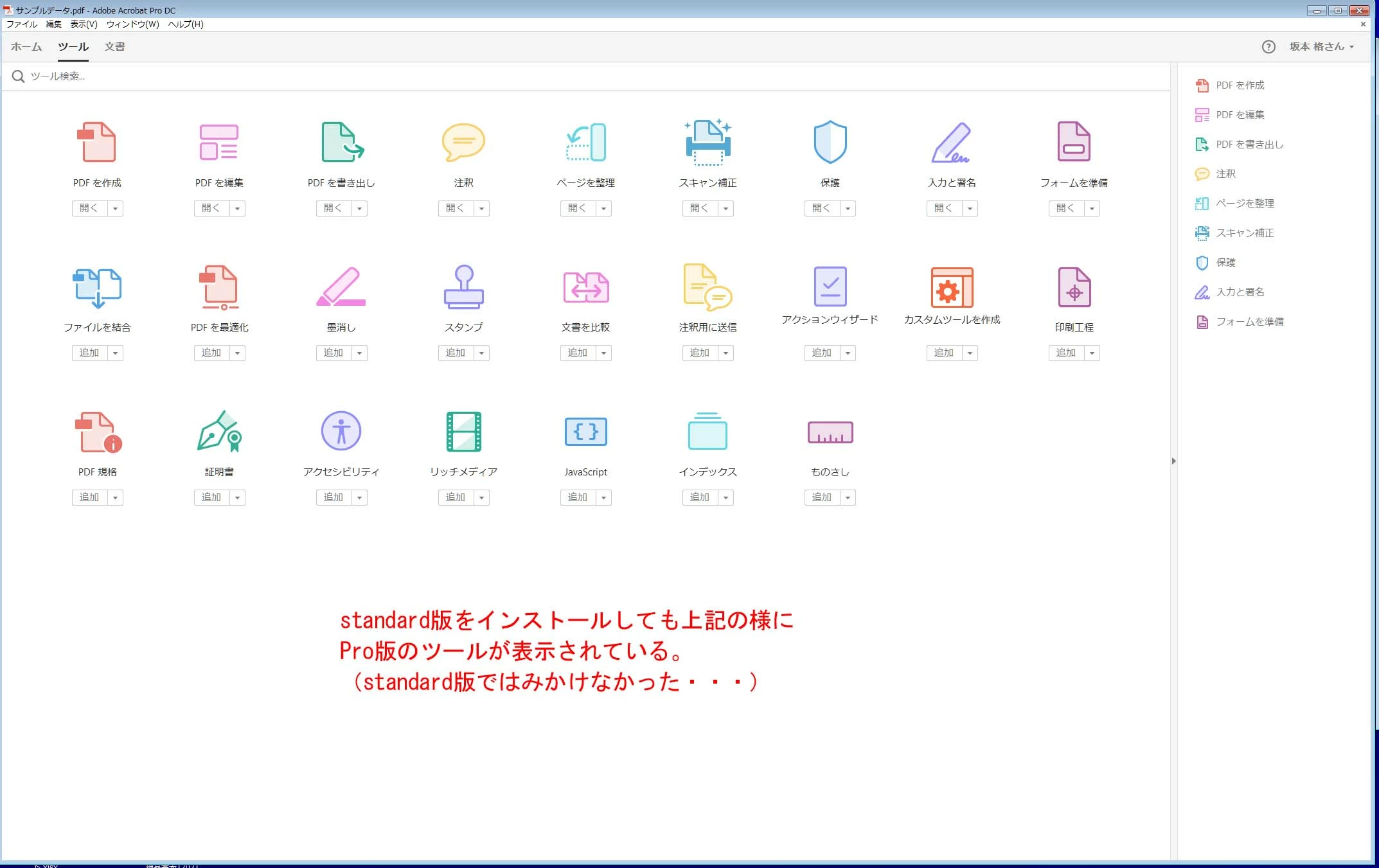Click the 墨消し redaction tool icon
Screen dimensions: 1379x868
[341, 287]
